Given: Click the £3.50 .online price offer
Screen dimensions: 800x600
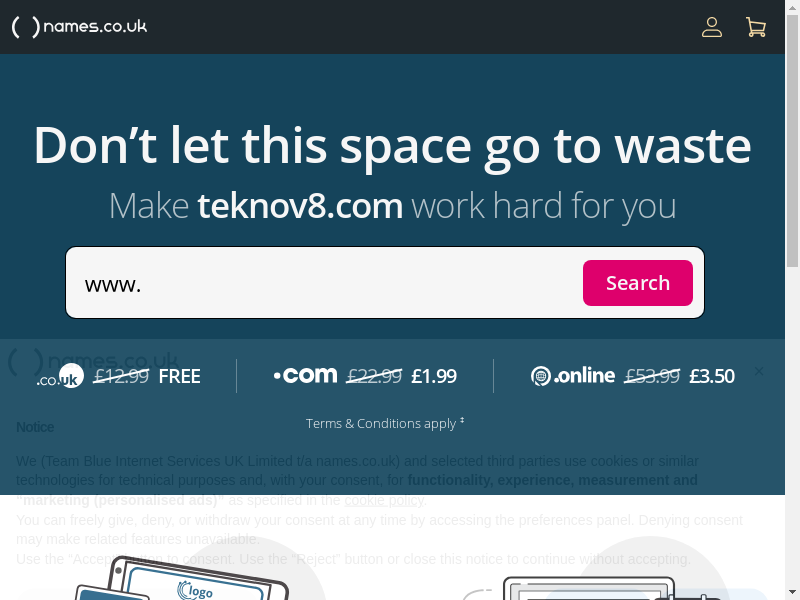Looking at the screenshot, I should tap(712, 377).
